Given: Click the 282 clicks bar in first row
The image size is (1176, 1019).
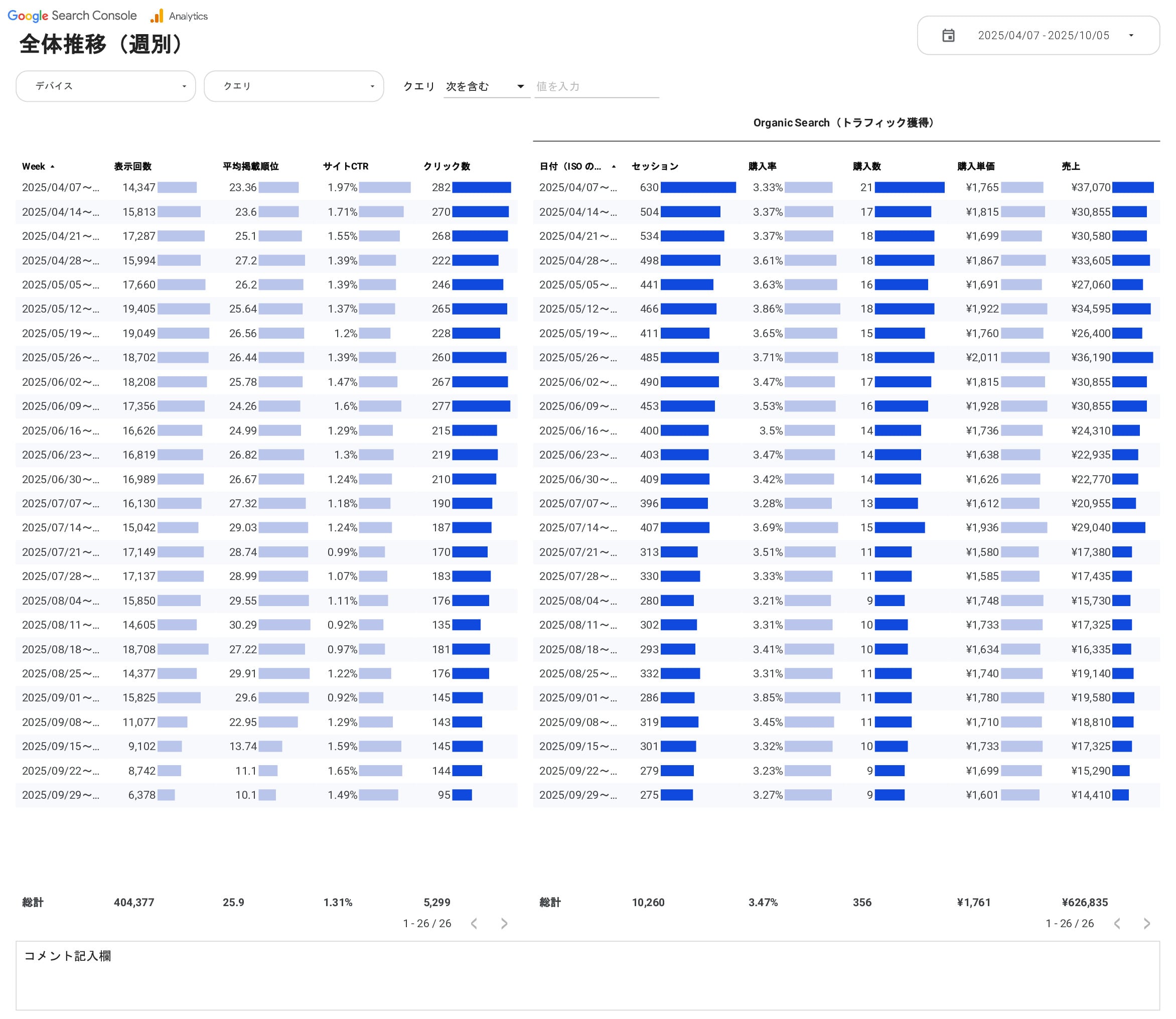Looking at the screenshot, I should point(481,188).
